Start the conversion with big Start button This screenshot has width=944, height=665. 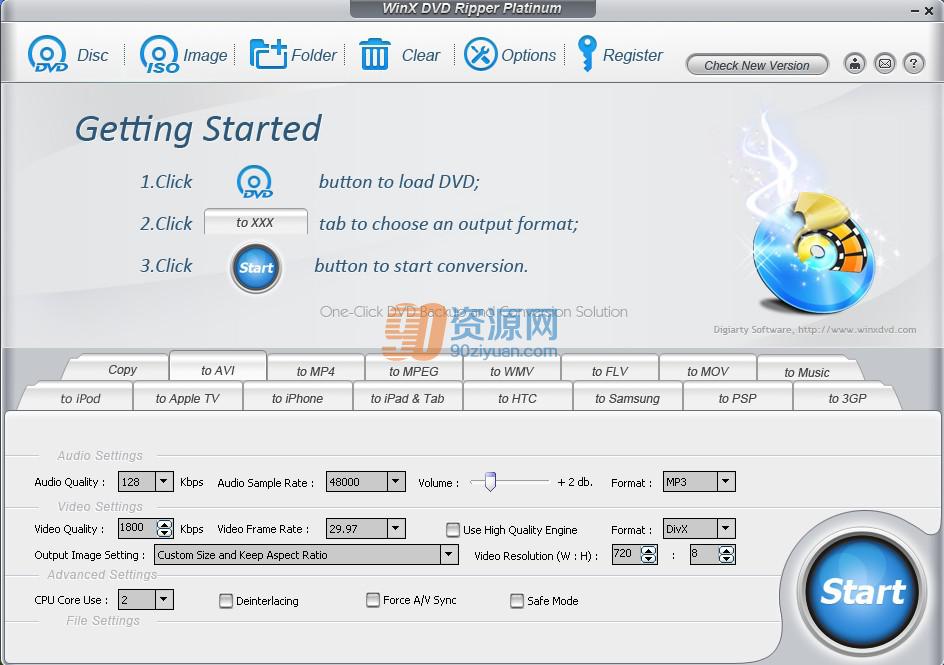pyautogui.click(x=862, y=592)
